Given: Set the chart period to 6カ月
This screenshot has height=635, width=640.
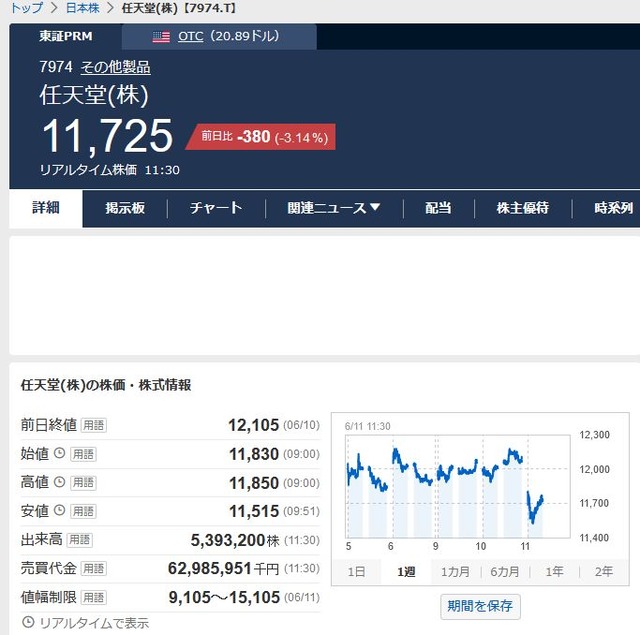Looking at the screenshot, I should point(505,572).
